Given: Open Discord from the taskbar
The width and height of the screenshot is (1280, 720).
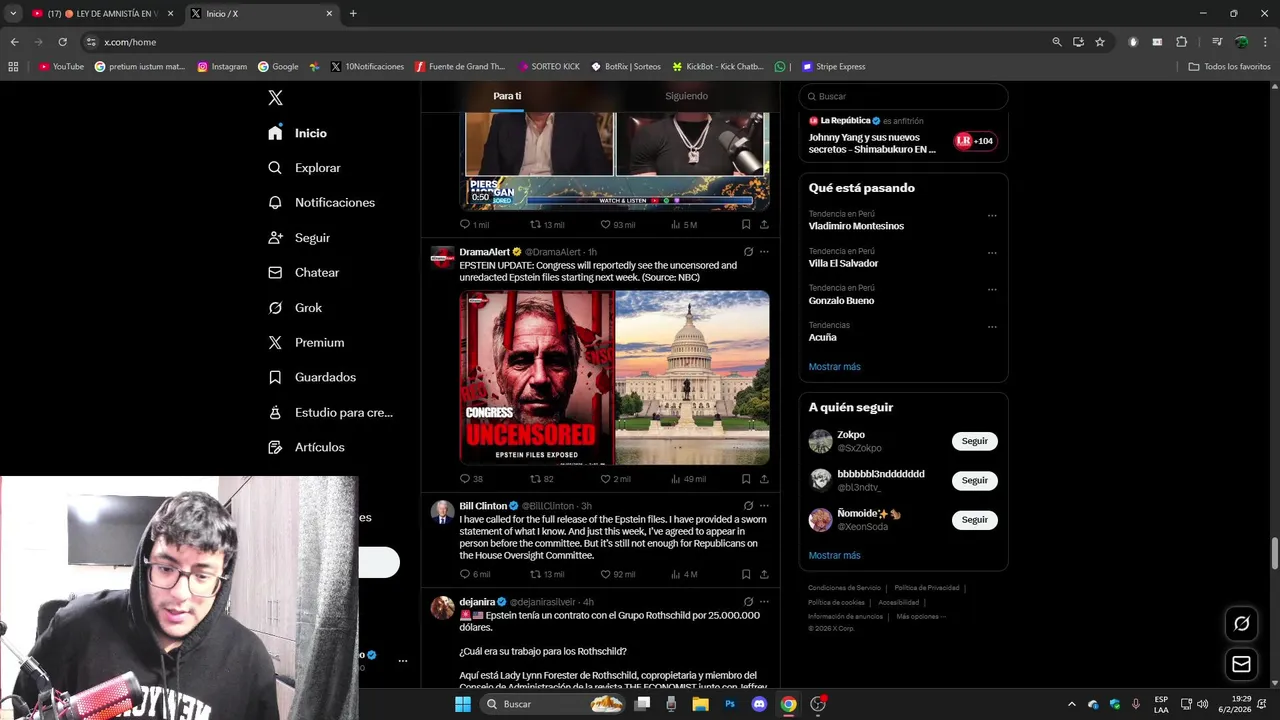Looking at the screenshot, I should [759, 704].
